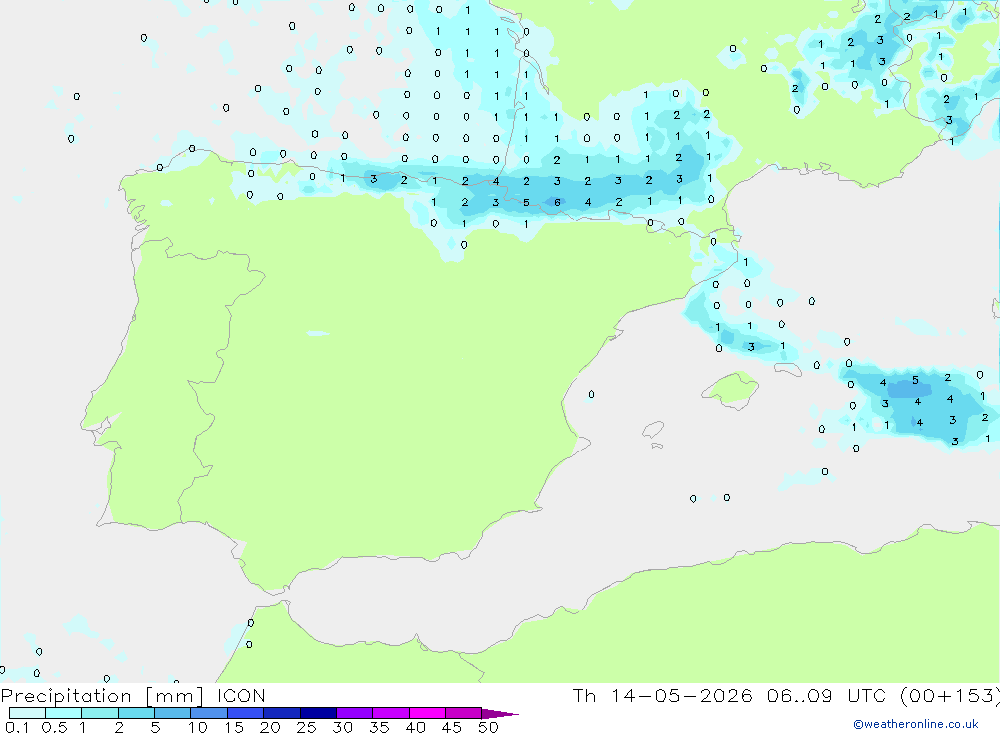Select the 45–50 mm legend swatch
The image size is (1000, 733).
point(464,713)
